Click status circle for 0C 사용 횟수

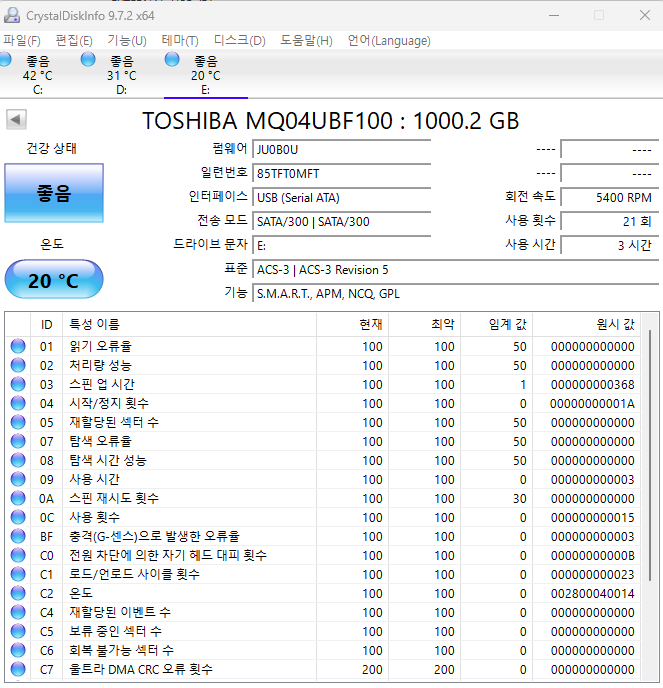18,517
